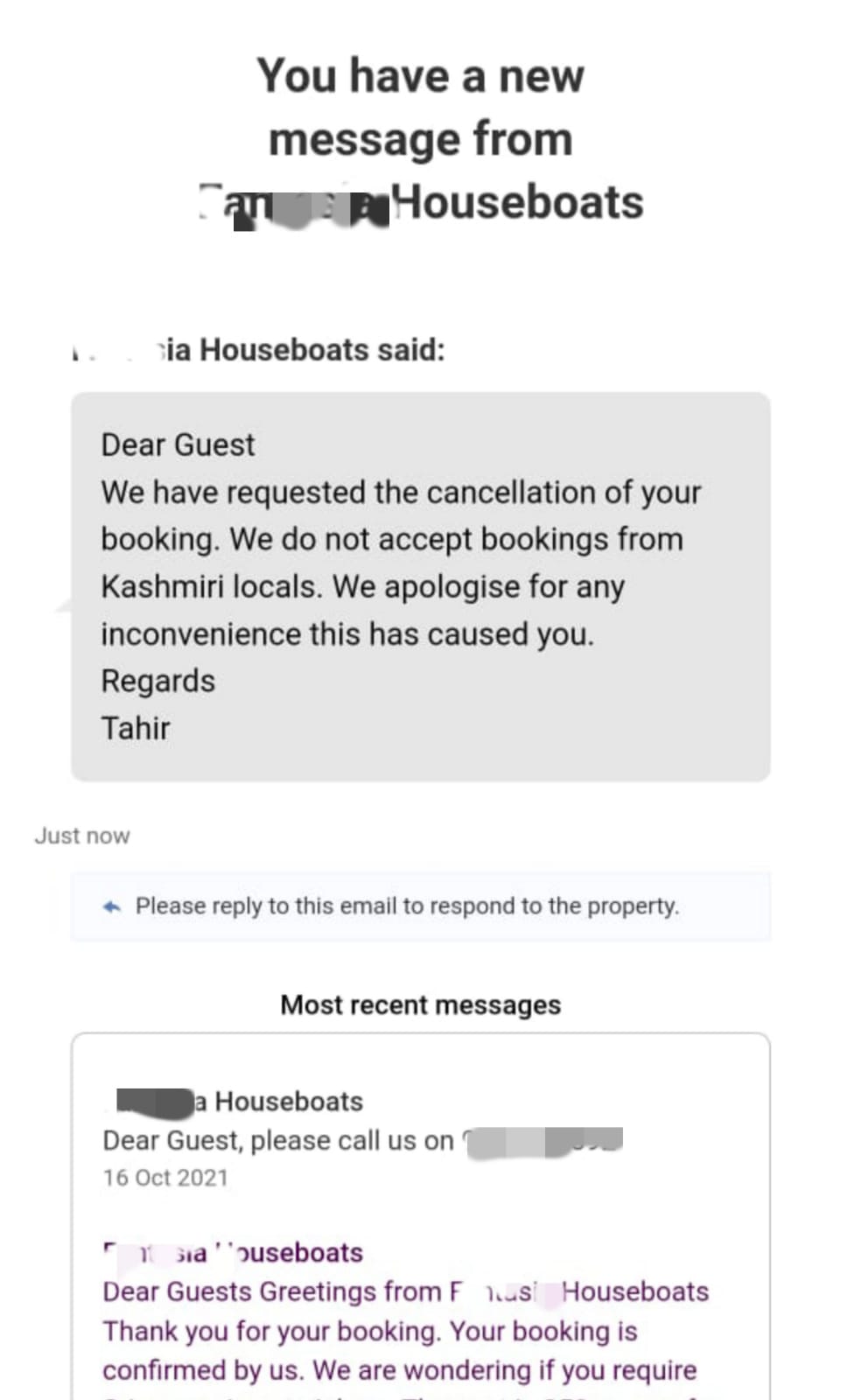Click 'confirmed by us. We are wondering' line

click(400, 1370)
